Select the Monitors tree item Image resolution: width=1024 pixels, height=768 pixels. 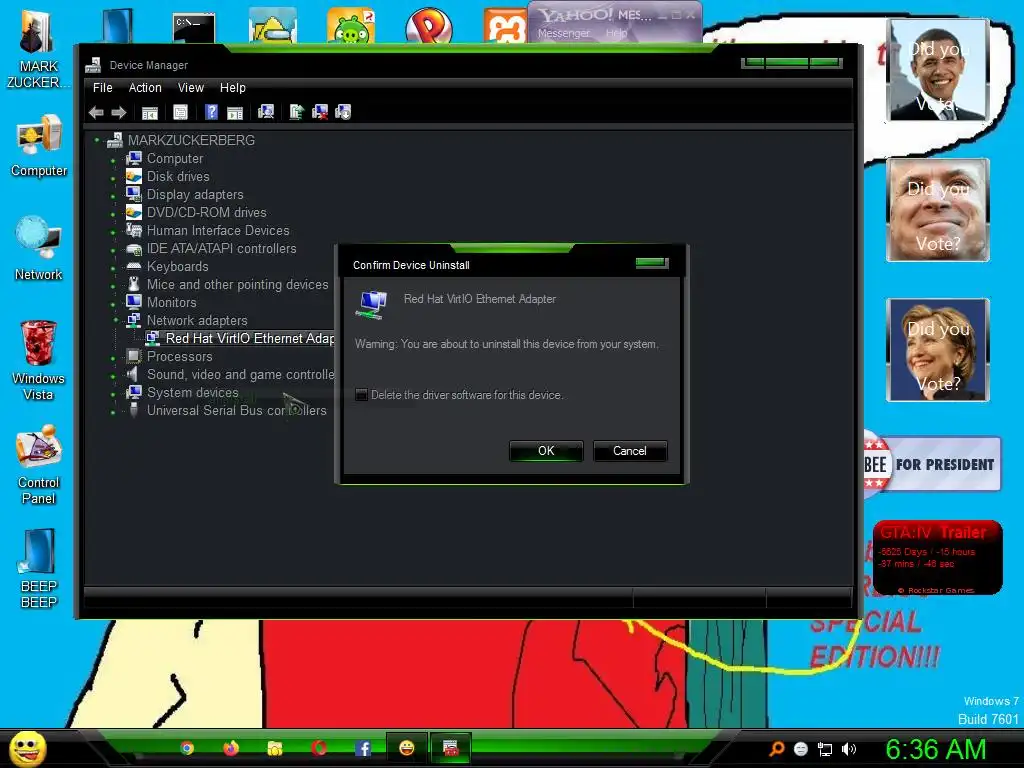(x=171, y=302)
